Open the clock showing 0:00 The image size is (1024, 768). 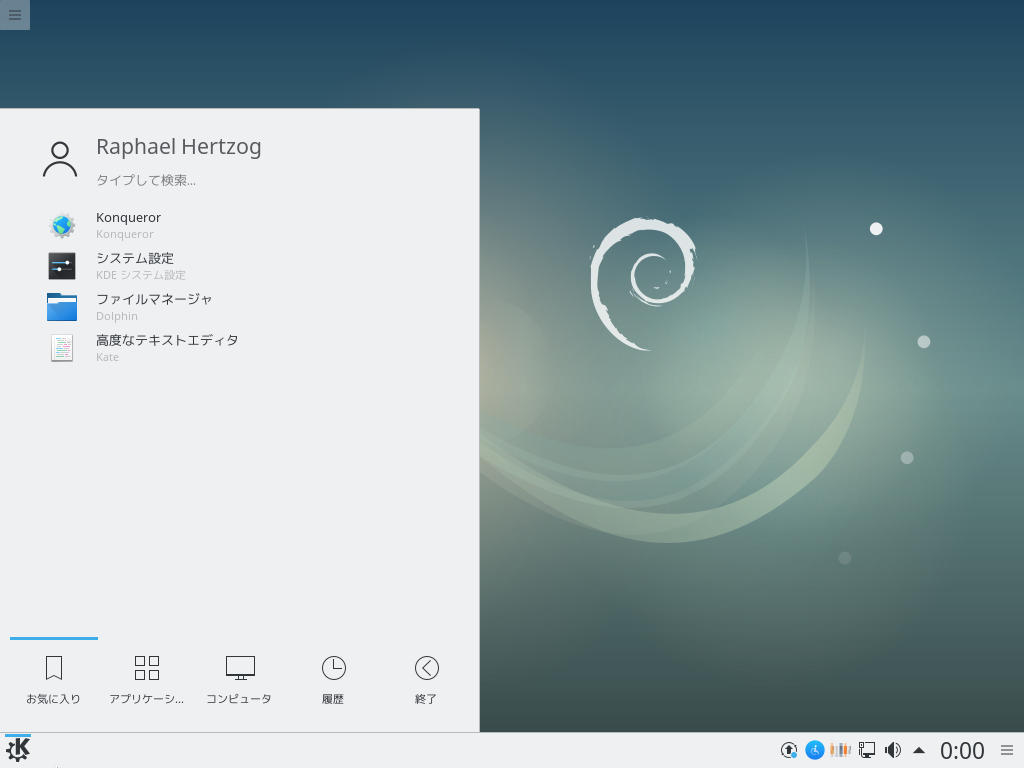point(962,750)
